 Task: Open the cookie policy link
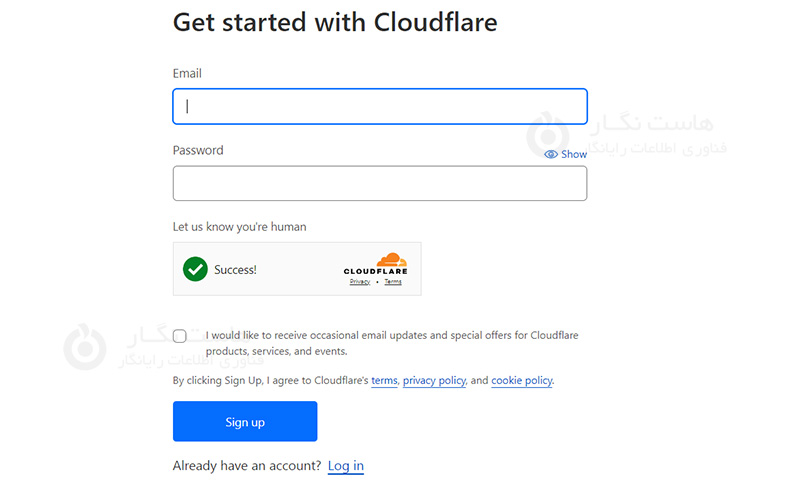tap(521, 381)
